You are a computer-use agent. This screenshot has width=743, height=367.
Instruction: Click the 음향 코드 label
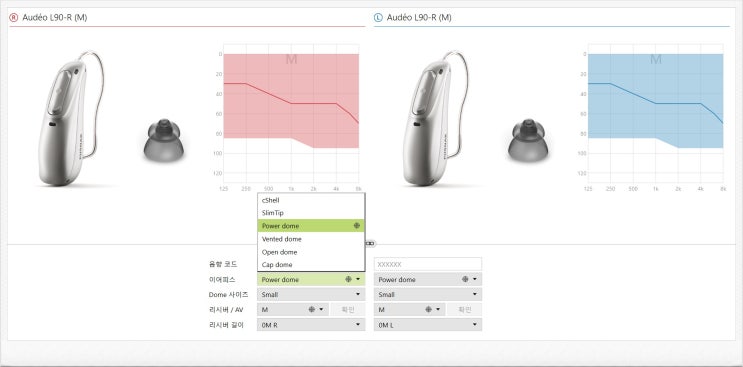(223, 264)
